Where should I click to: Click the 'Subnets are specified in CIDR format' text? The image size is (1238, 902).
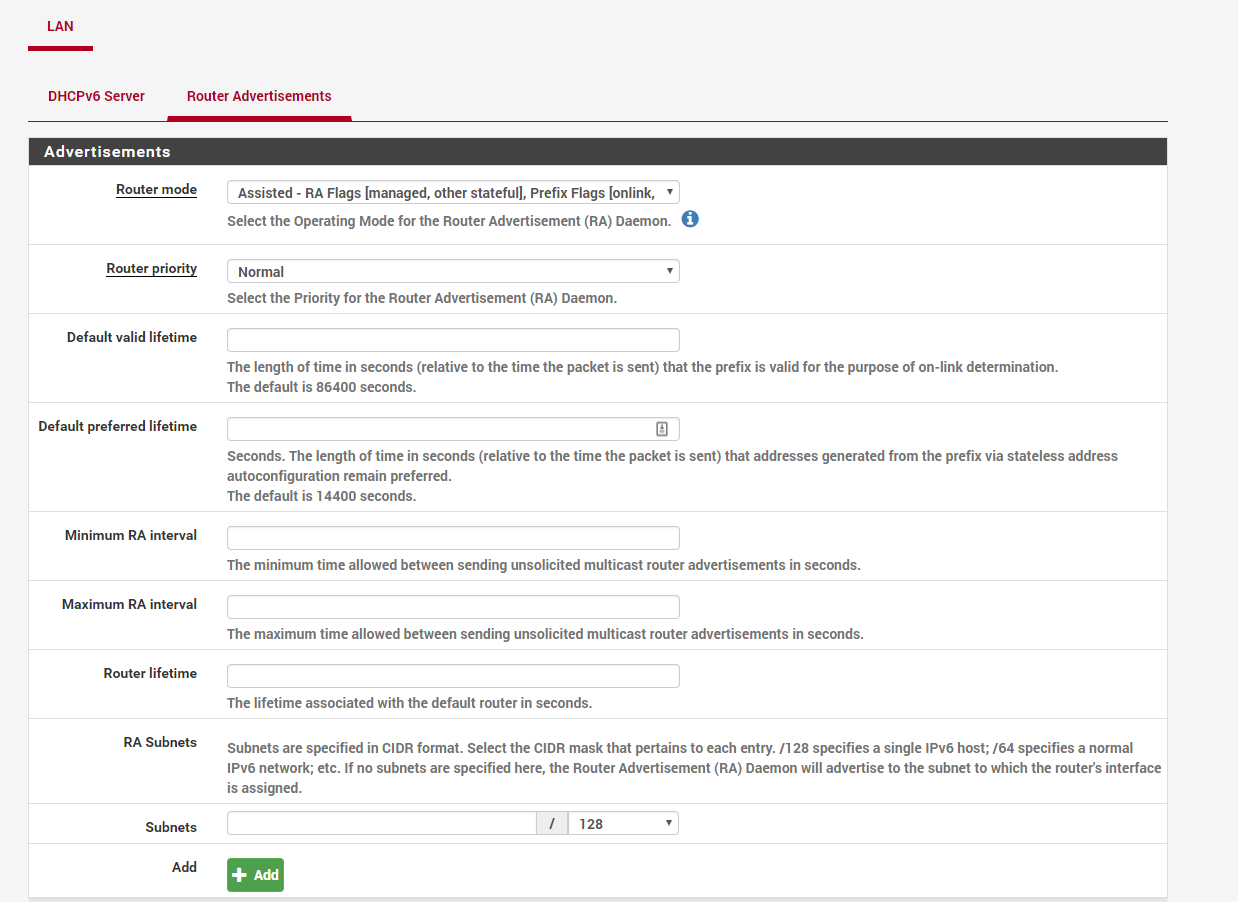tap(694, 768)
